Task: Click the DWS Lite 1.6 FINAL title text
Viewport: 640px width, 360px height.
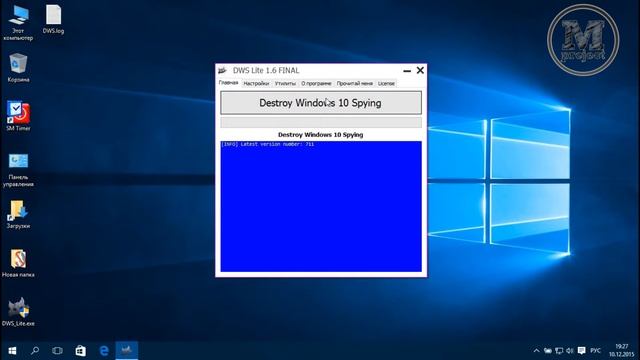Action: 266,70
